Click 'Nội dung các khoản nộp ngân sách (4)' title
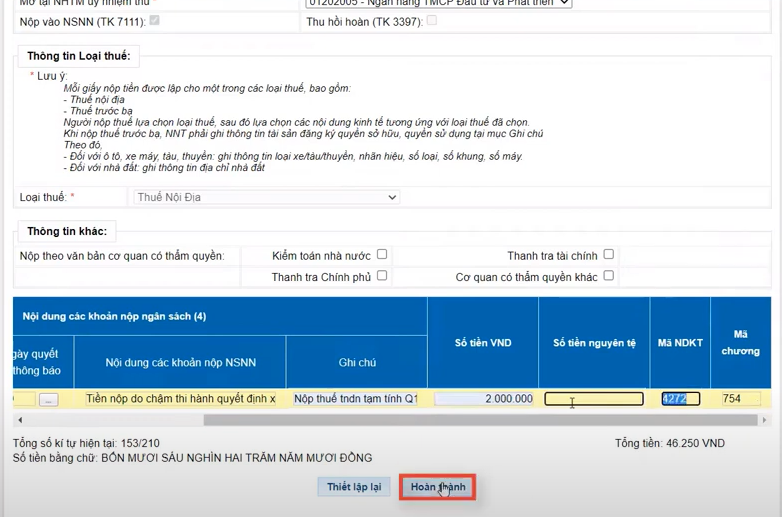 pyautogui.click(x=114, y=317)
